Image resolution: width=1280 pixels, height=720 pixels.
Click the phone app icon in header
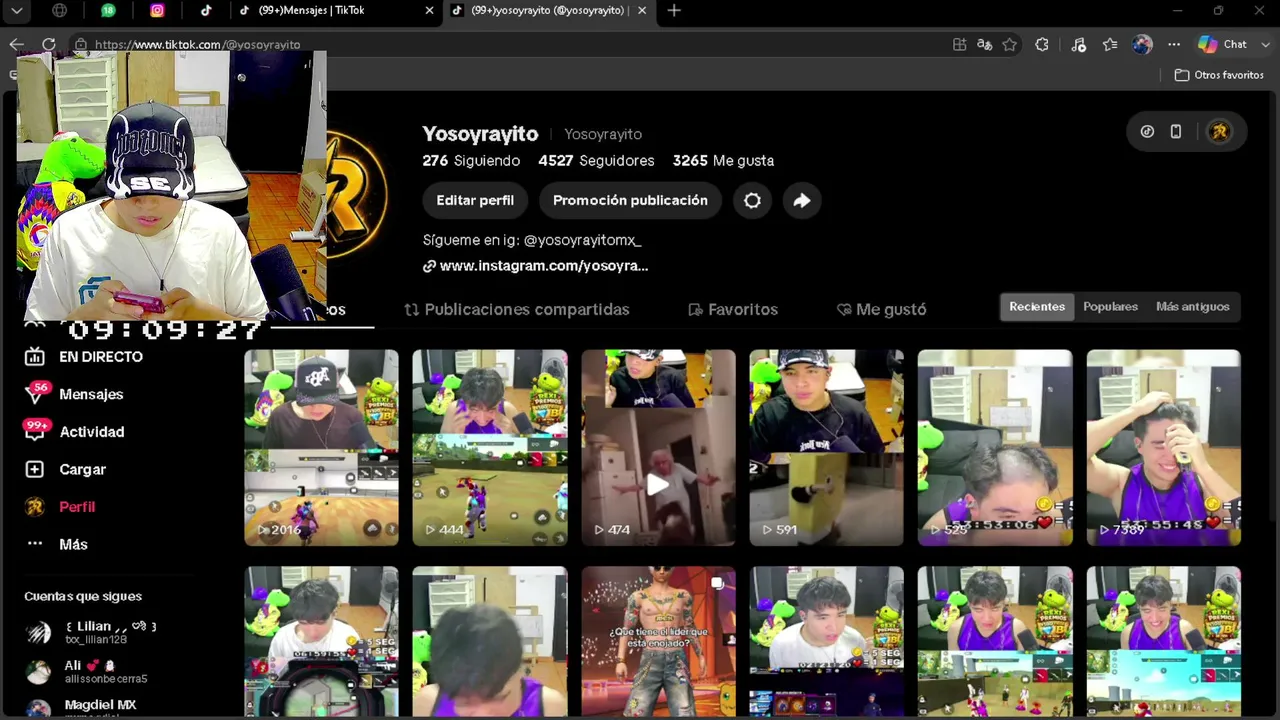[x=1176, y=131]
